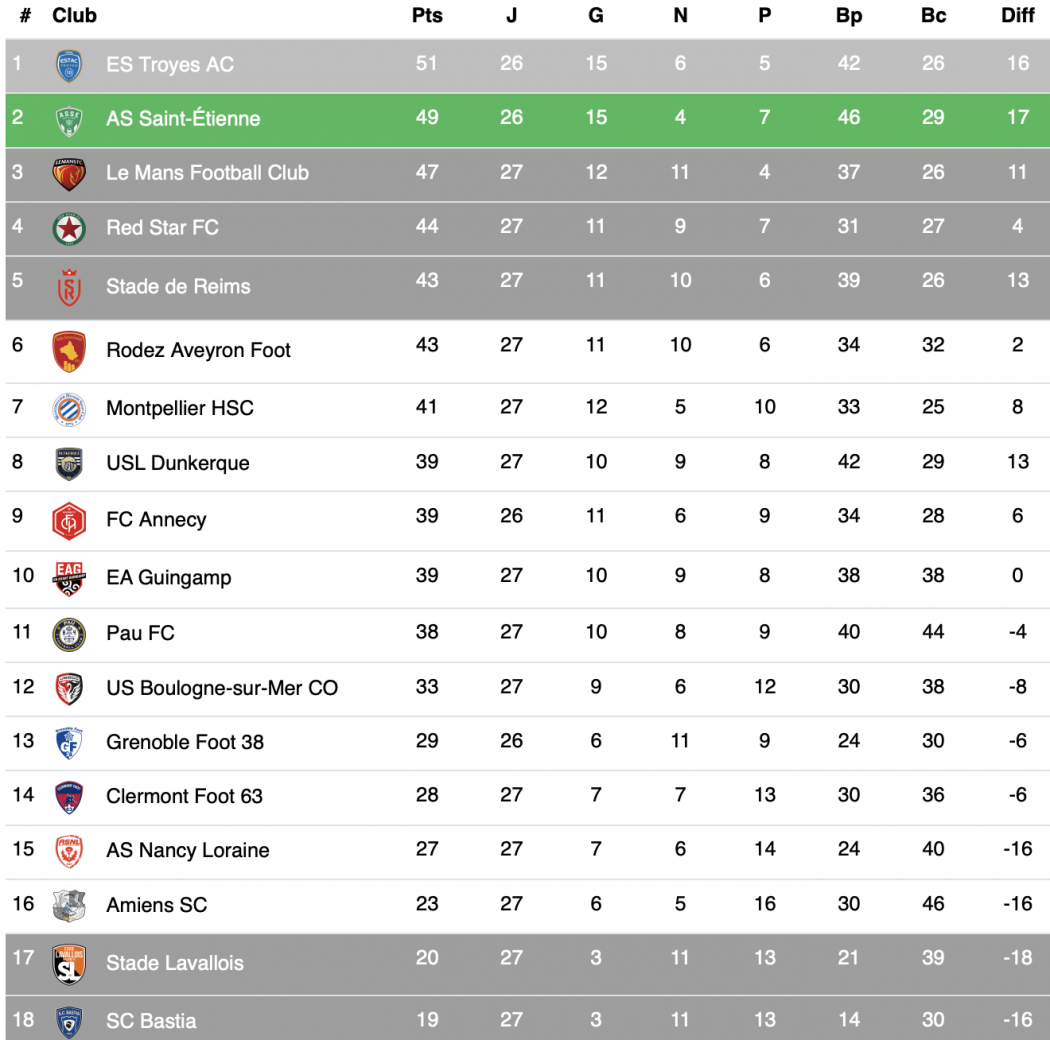
Task: Click the Rodez Aveyron Foot crest
Action: coord(69,350)
